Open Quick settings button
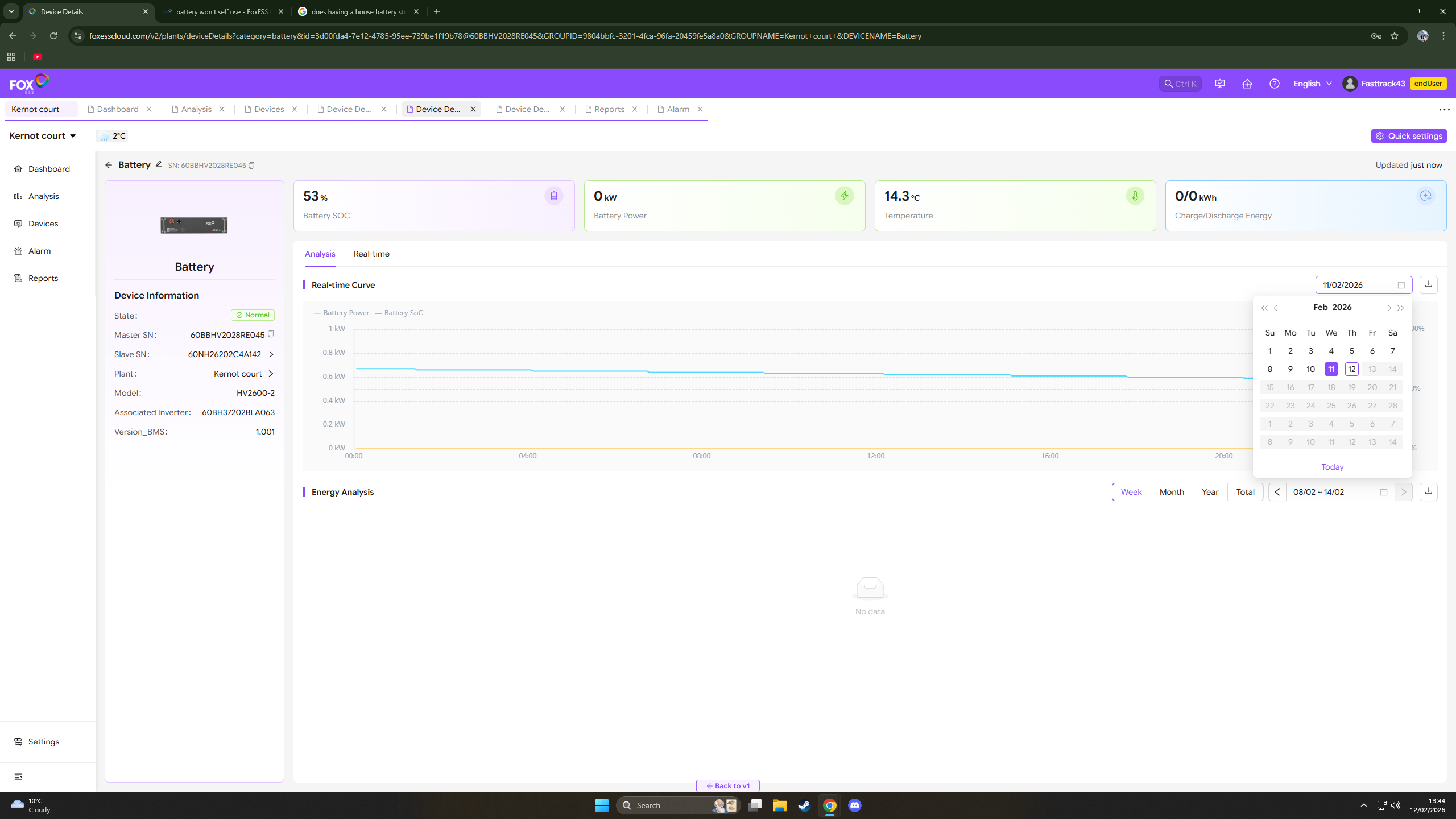 (x=1408, y=136)
